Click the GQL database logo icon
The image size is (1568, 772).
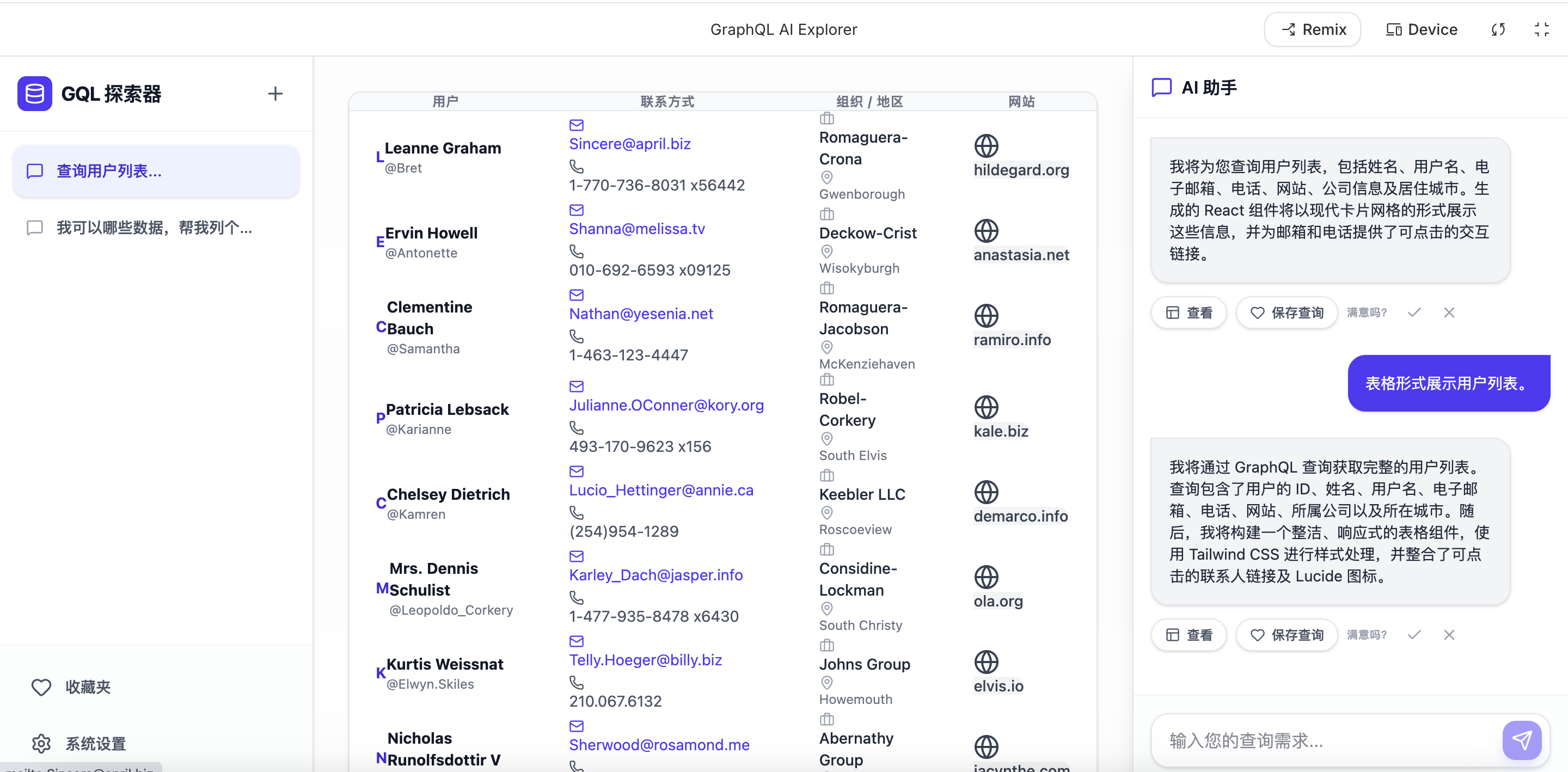35,94
